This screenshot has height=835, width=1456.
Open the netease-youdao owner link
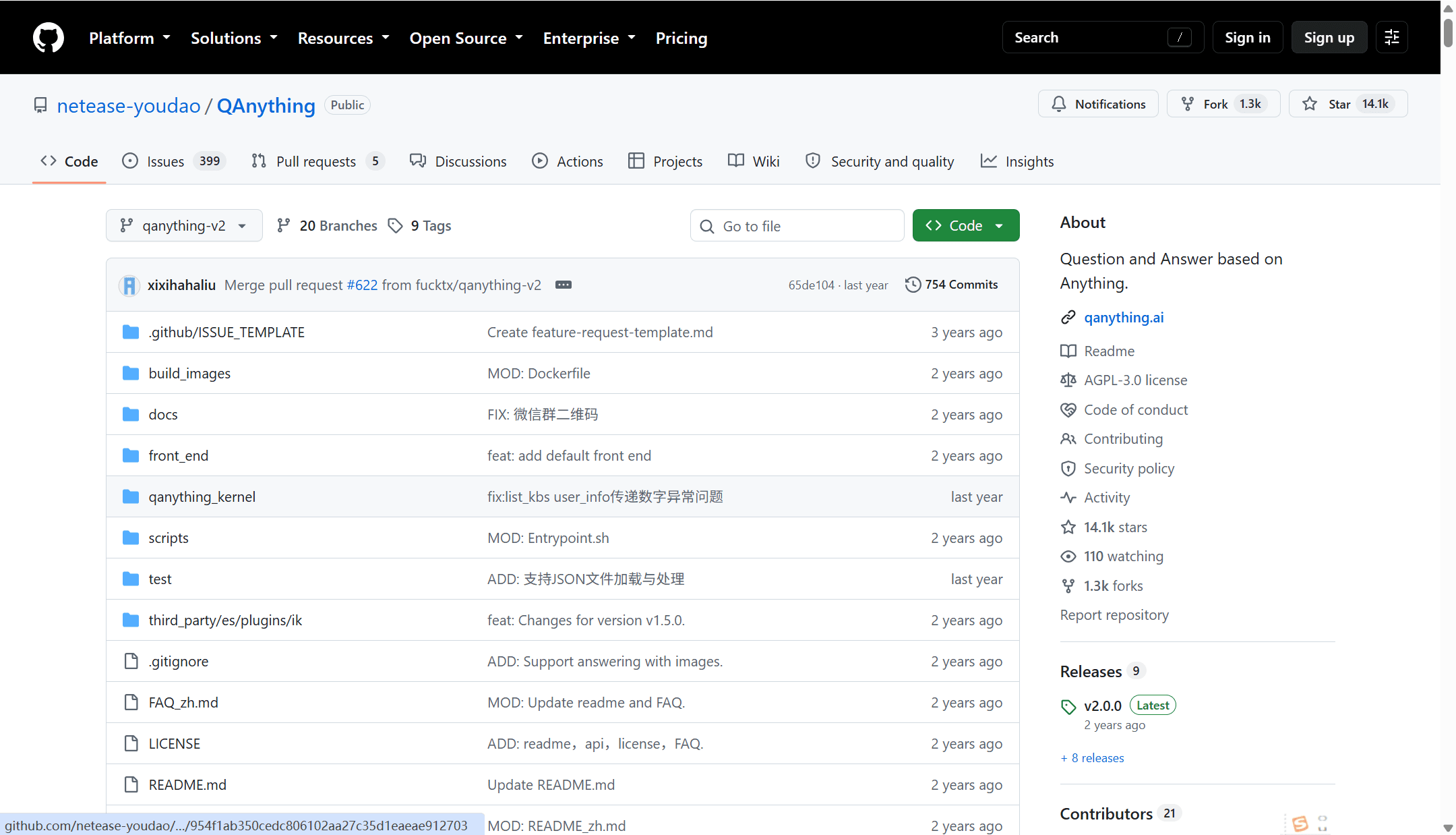tap(129, 105)
